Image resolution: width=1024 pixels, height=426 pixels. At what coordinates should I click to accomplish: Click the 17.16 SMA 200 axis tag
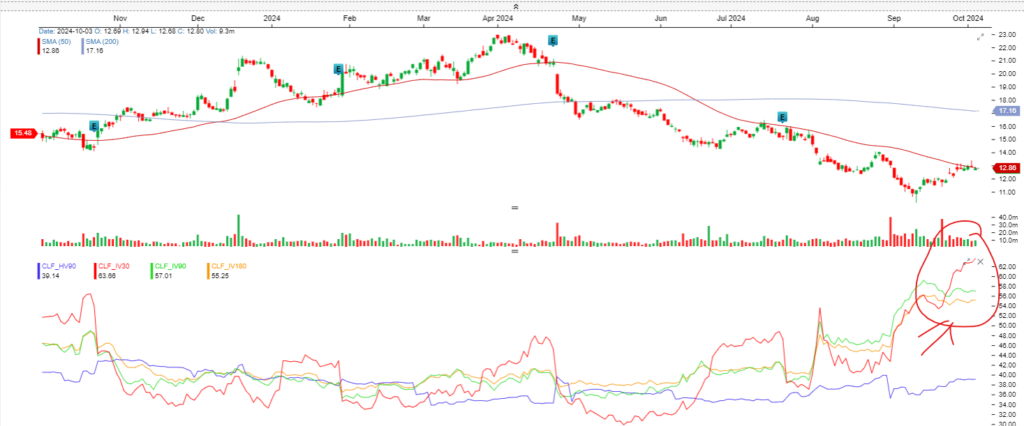(x=1004, y=112)
